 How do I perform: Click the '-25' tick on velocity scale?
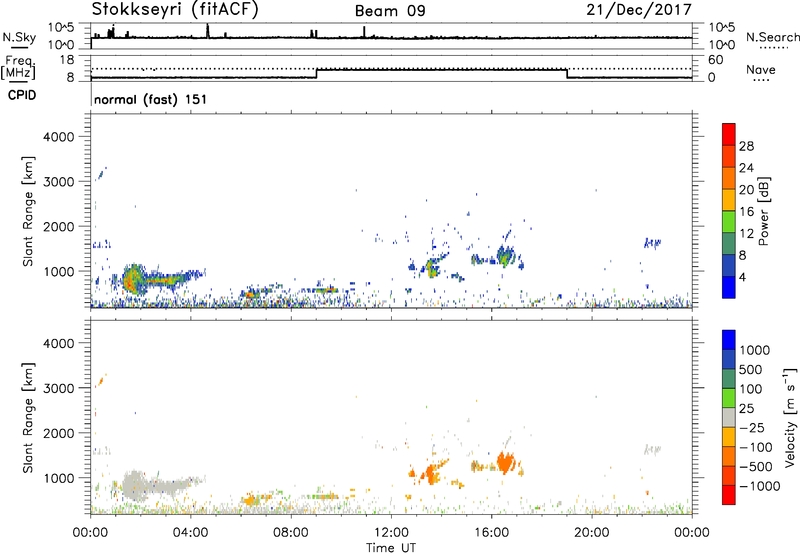click(x=752, y=427)
